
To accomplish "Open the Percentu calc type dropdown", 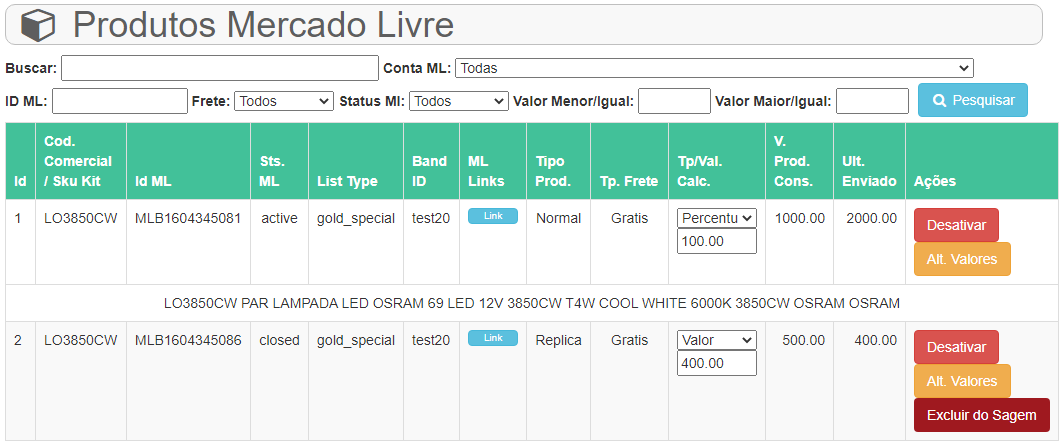I will click(x=717, y=218).
